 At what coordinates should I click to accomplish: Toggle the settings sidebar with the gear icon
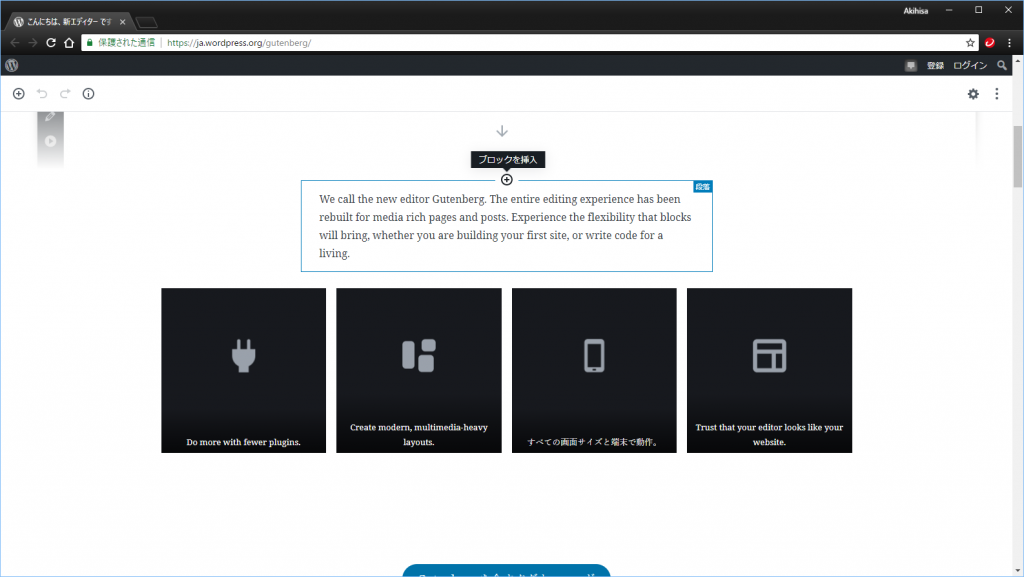[973, 94]
